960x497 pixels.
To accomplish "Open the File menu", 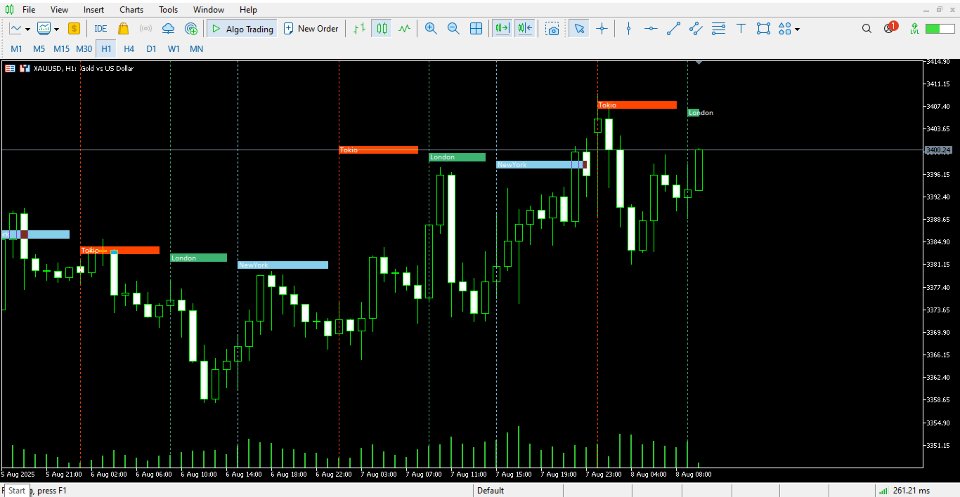I will click(x=28, y=10).
